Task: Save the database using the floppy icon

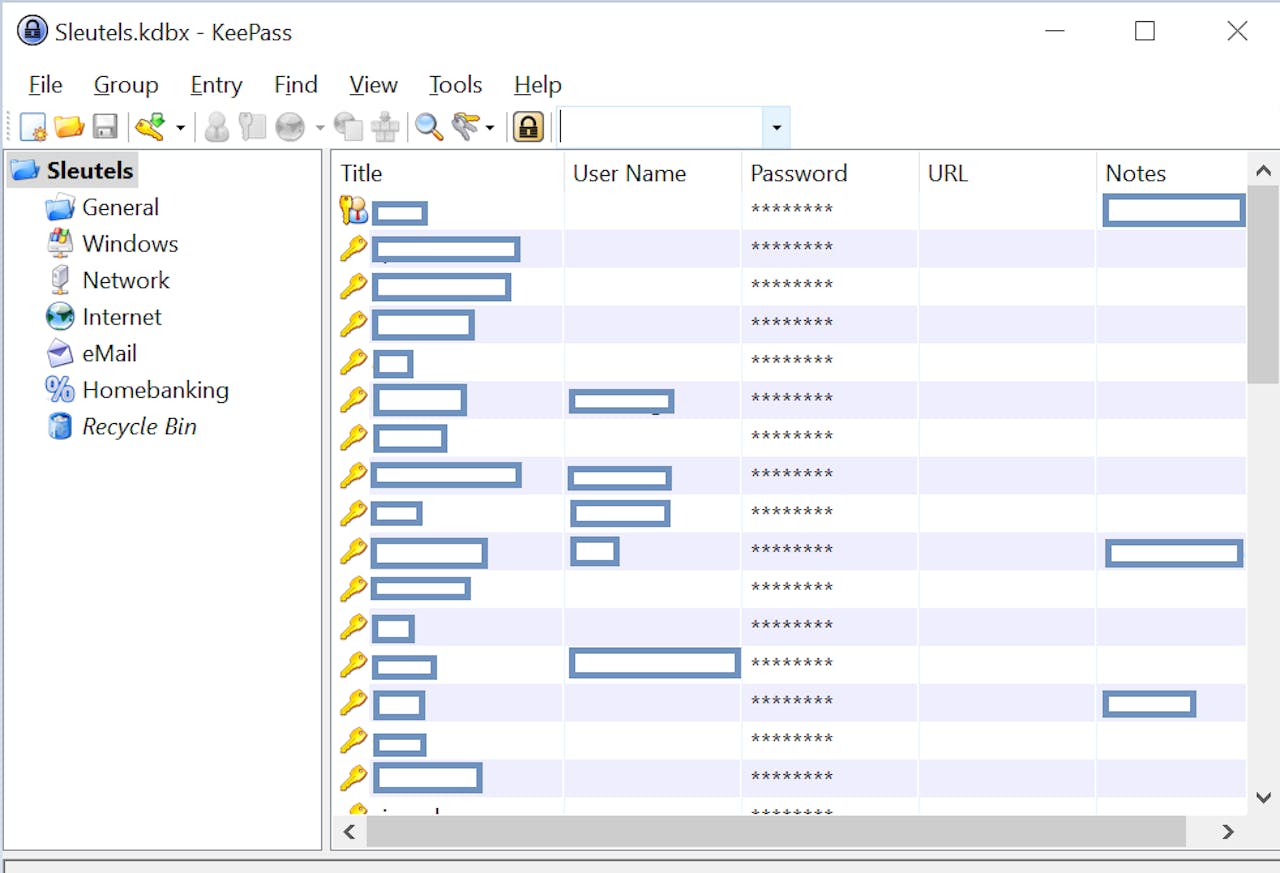Action: tap(105, 127)
